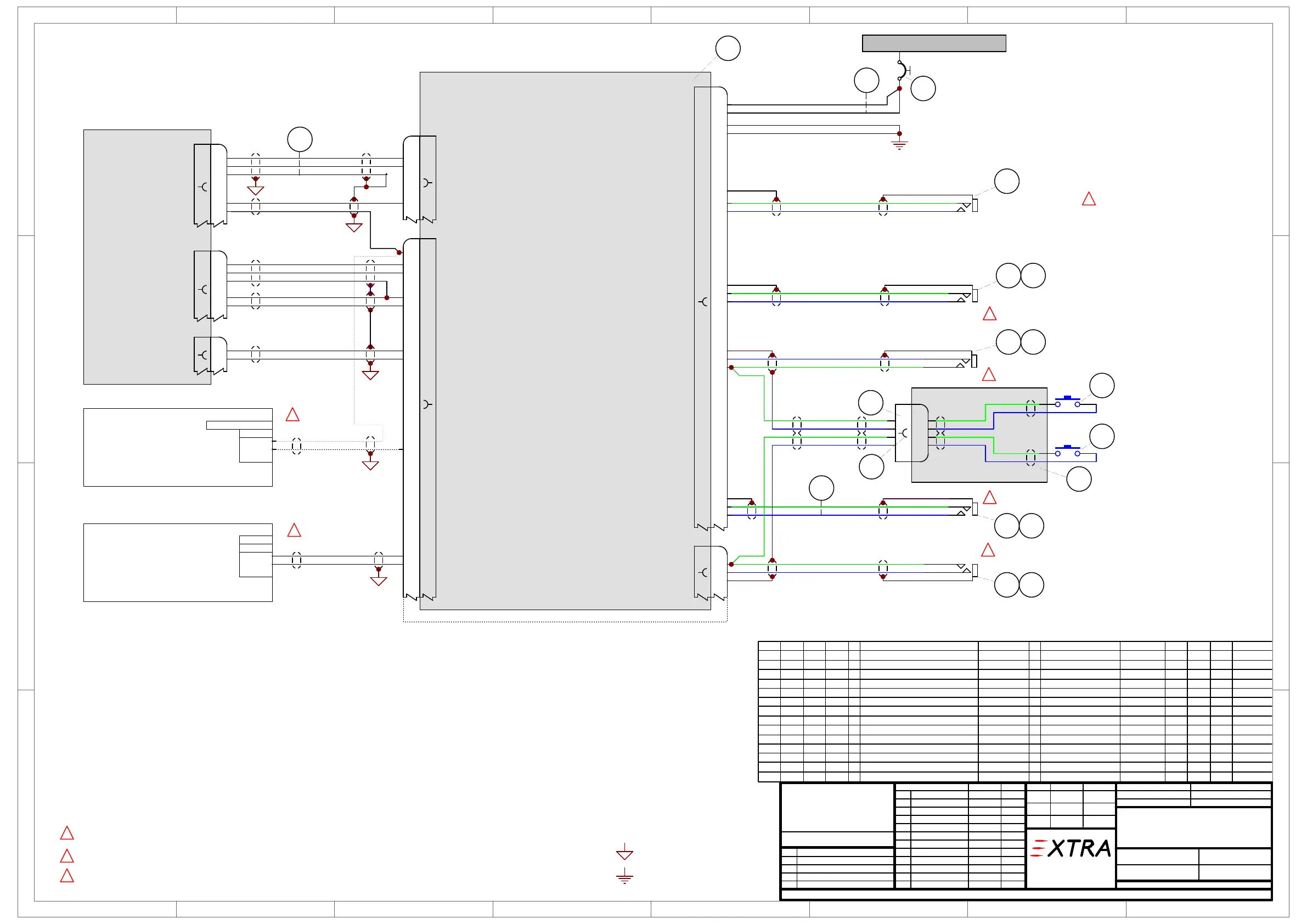The width and height of the screenshot is (1307, 924).
Task: Click balloon circle above top-left connector wires
Action: click(300, 139)
